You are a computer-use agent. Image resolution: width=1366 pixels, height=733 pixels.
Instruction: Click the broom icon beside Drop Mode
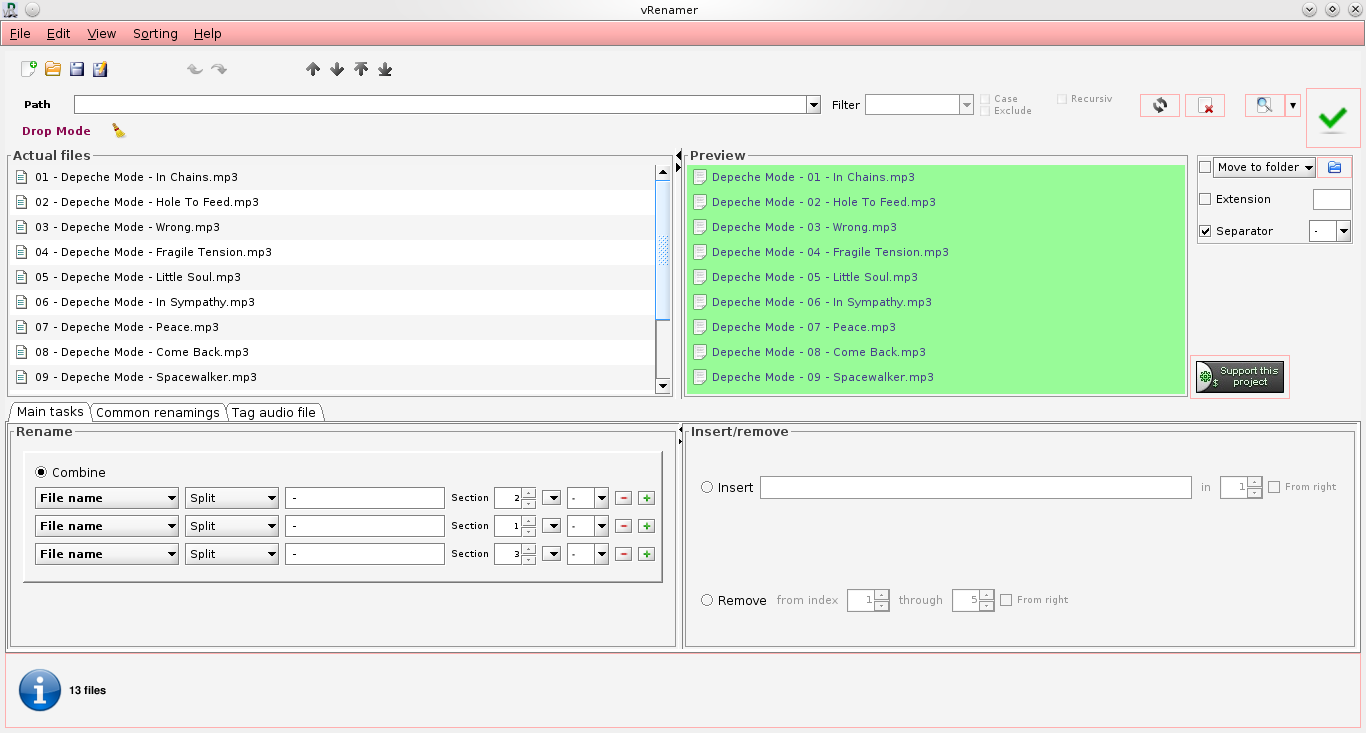[x=118, y=131]
